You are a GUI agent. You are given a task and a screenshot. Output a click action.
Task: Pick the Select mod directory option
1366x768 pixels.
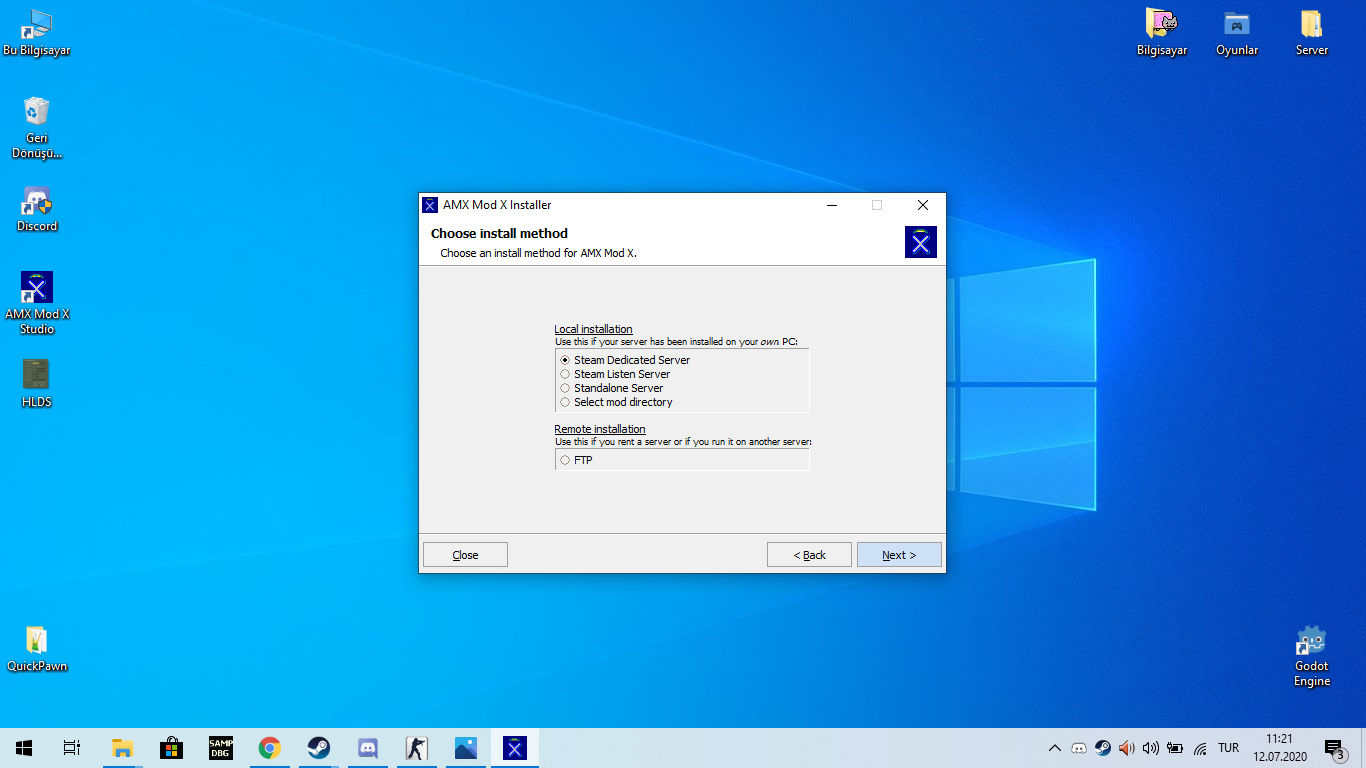click(x=565, y=402)
